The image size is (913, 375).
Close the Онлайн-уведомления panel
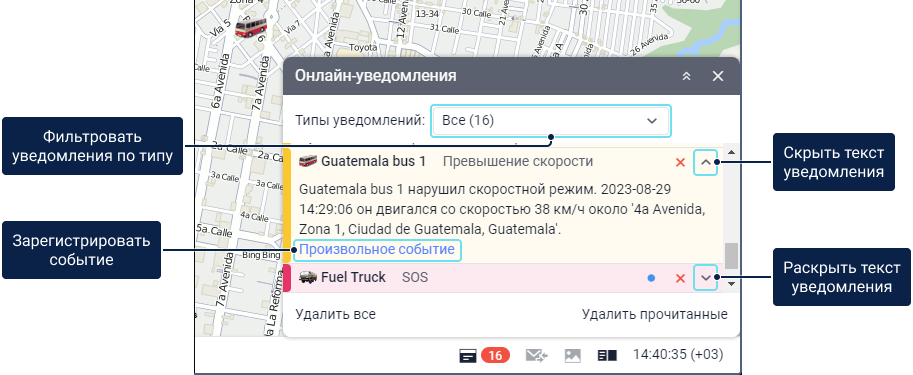click(718, 76)
